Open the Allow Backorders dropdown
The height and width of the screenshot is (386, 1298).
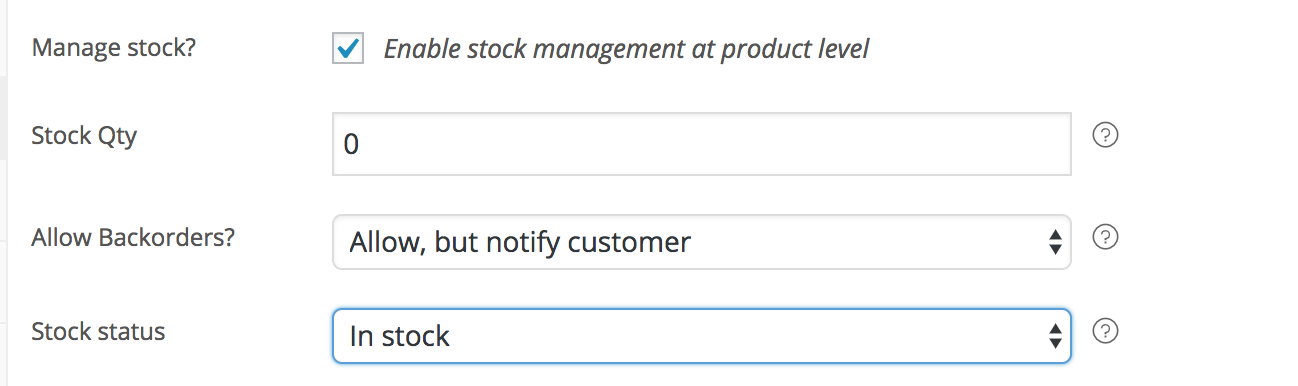click(702, 242)
